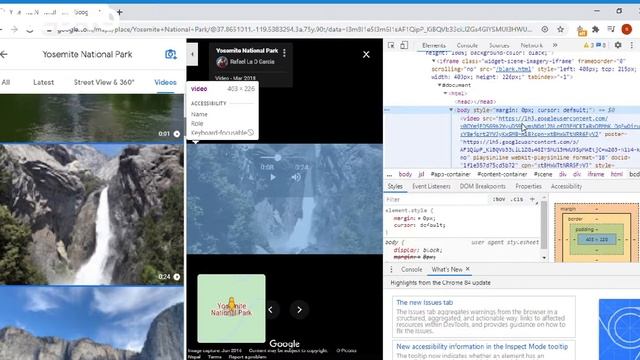The image size is (640, 360).
Task: Switch to DevTools Sources tab
Action: point(499,45)
